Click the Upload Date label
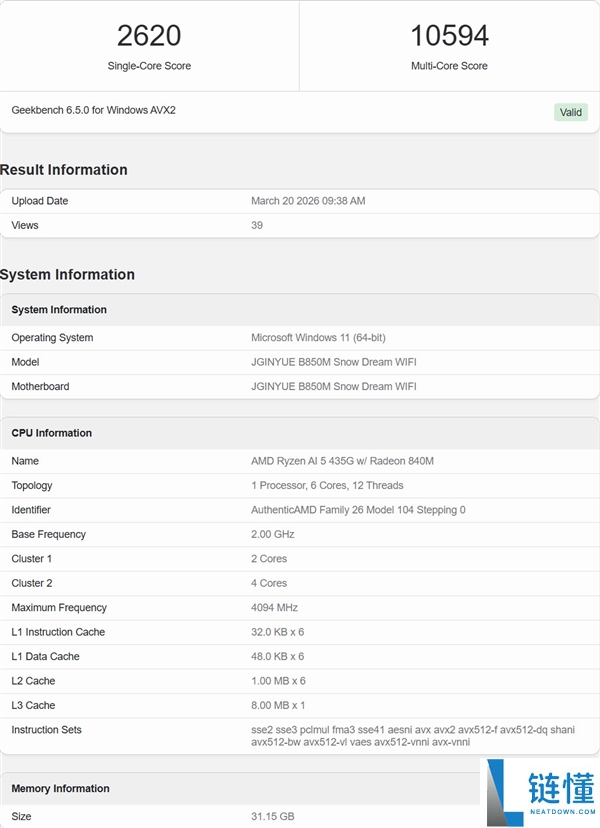 (40, 201)
